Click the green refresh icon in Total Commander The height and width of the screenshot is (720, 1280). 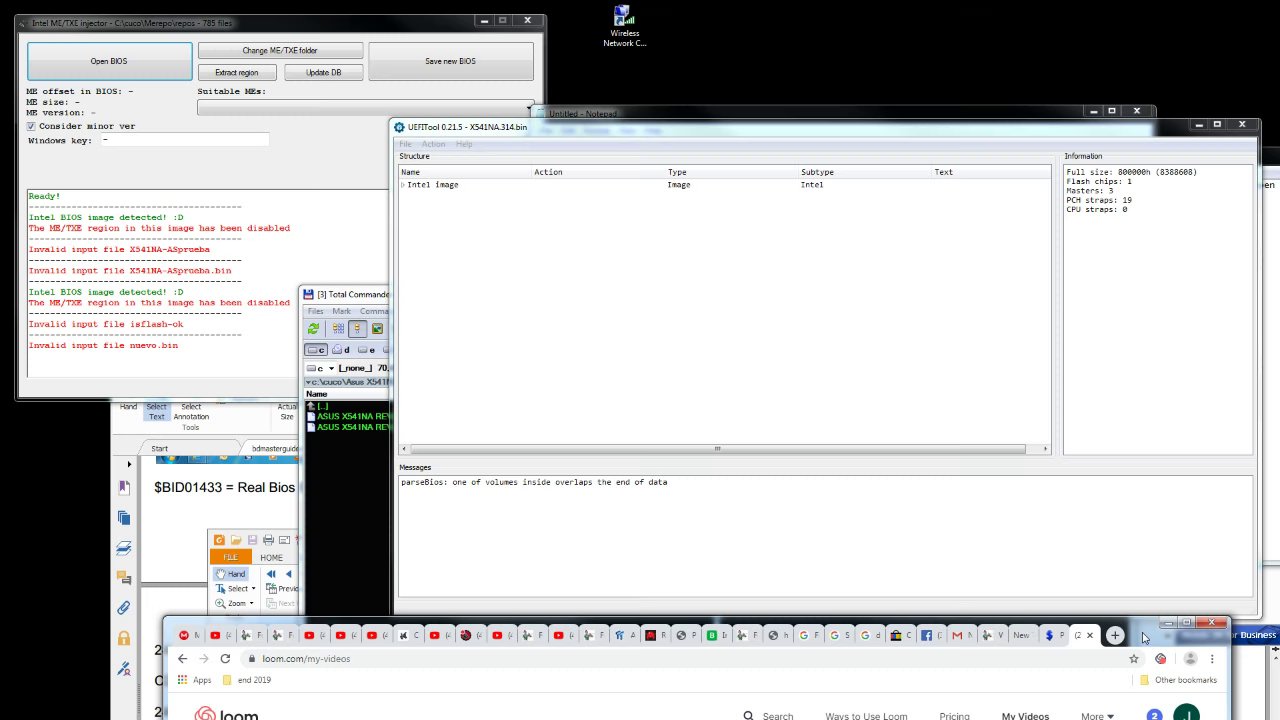pos(314,328)
